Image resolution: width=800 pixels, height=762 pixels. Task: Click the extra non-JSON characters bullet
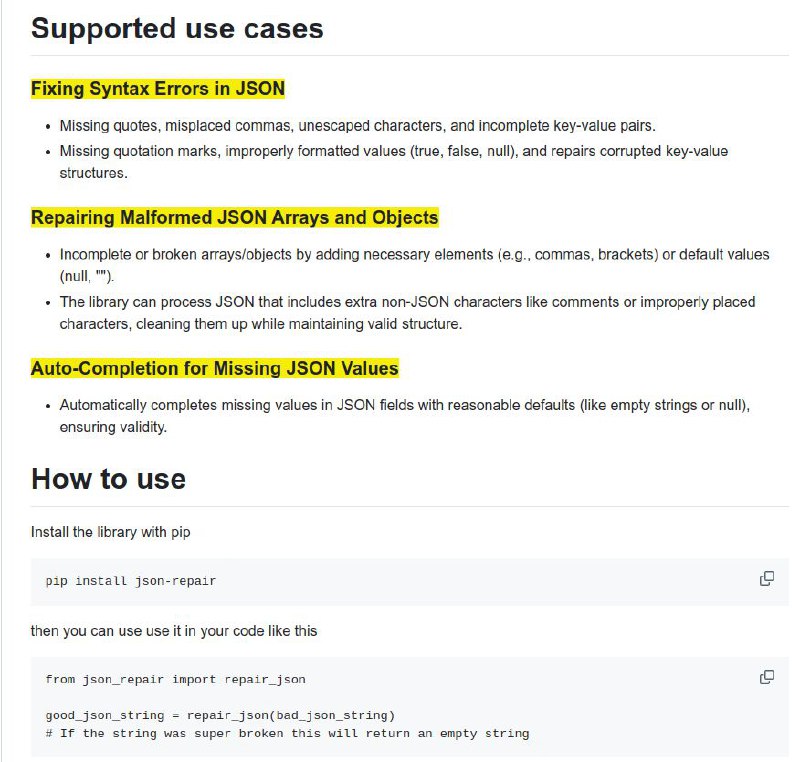(407, 313)
